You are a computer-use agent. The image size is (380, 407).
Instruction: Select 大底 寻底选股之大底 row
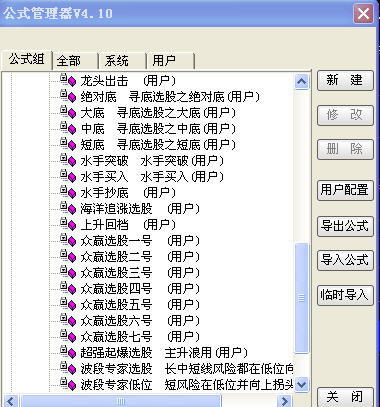tap(158, 112)
